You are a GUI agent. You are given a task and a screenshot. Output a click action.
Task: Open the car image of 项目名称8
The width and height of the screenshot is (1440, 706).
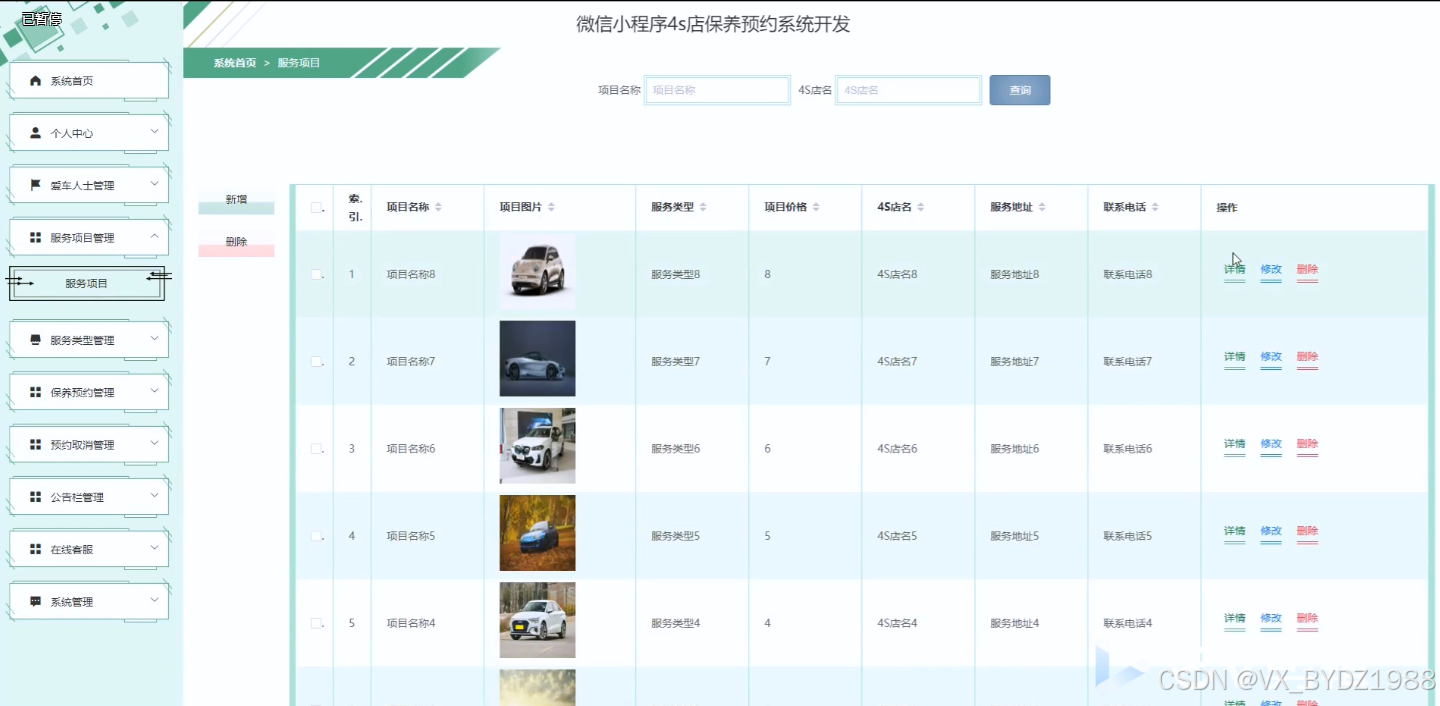point(537,271)
